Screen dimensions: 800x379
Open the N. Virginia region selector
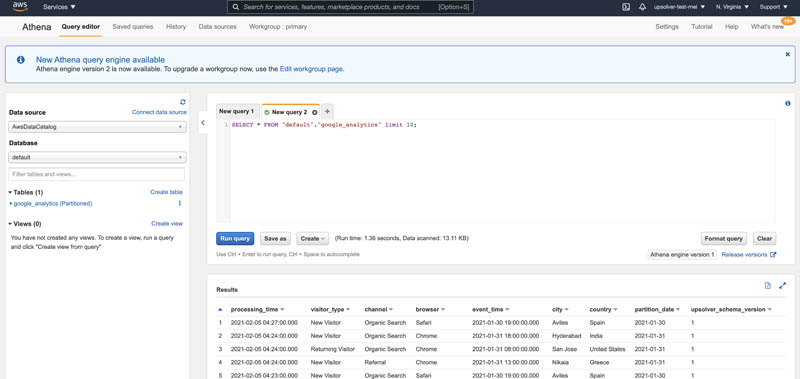click(x=732, y=7)
